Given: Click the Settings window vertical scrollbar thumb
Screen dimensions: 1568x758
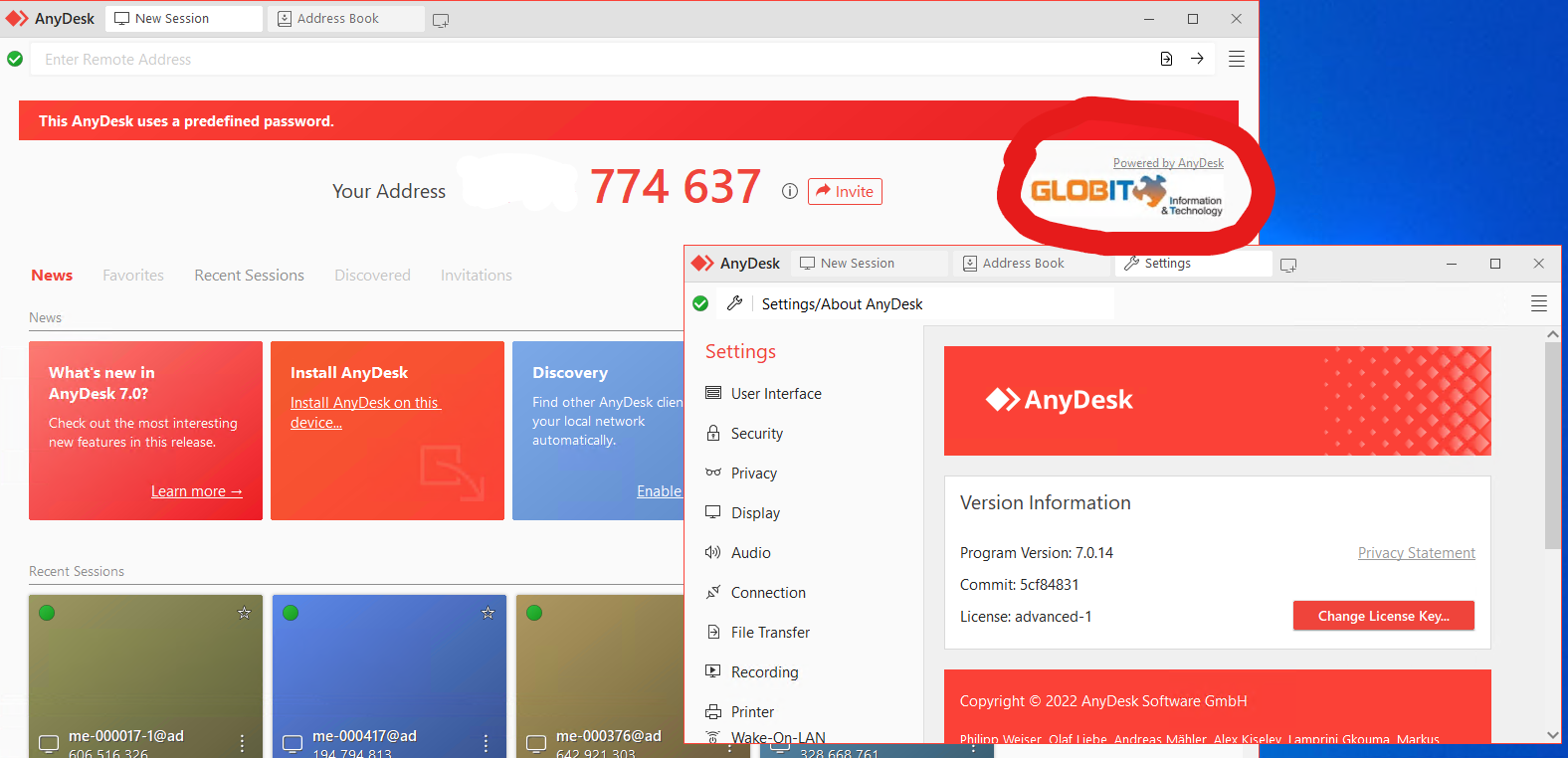Looking at the screenshot, I should 1553,446.
